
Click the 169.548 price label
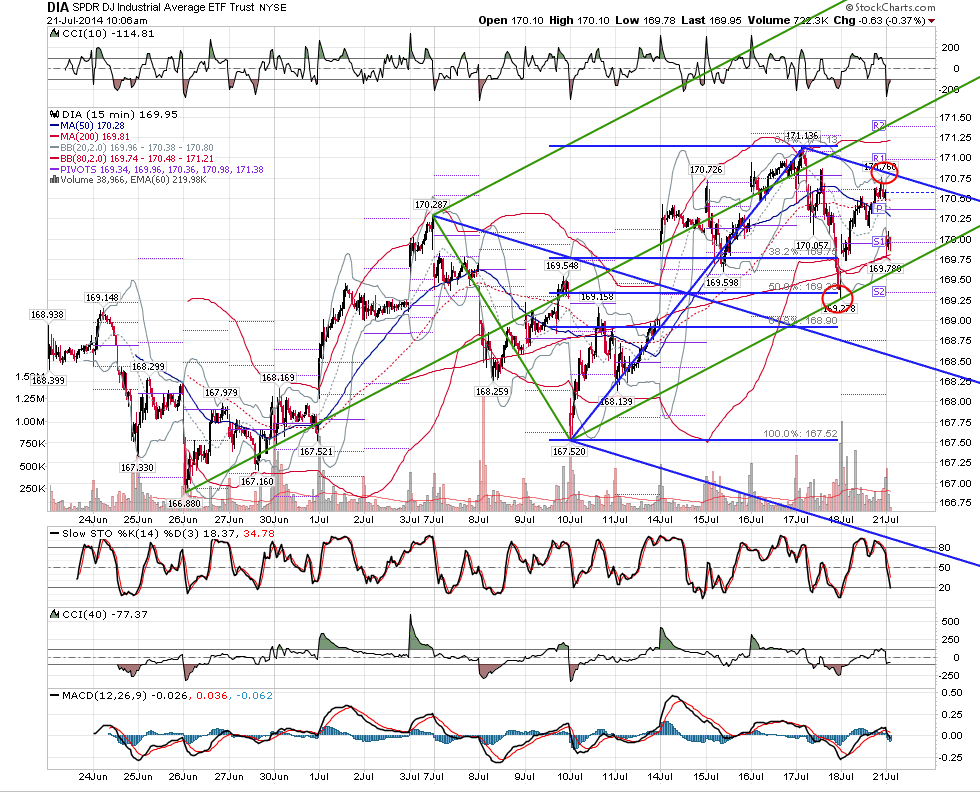pos(562,266)
